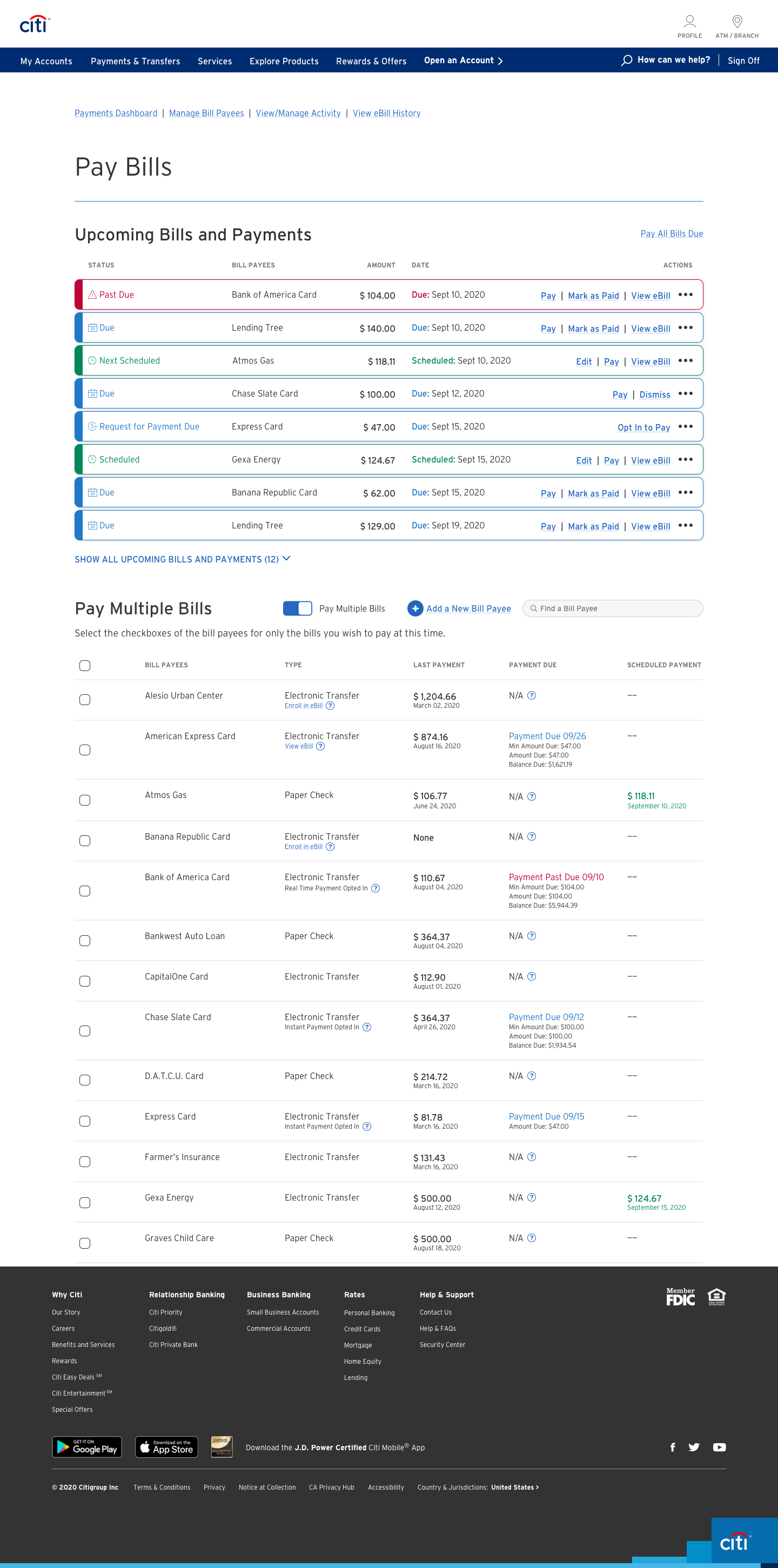Click Payment Past Due 09/10 text
The height and width of the screenshot is (1568, 778).
click(556, 877)
